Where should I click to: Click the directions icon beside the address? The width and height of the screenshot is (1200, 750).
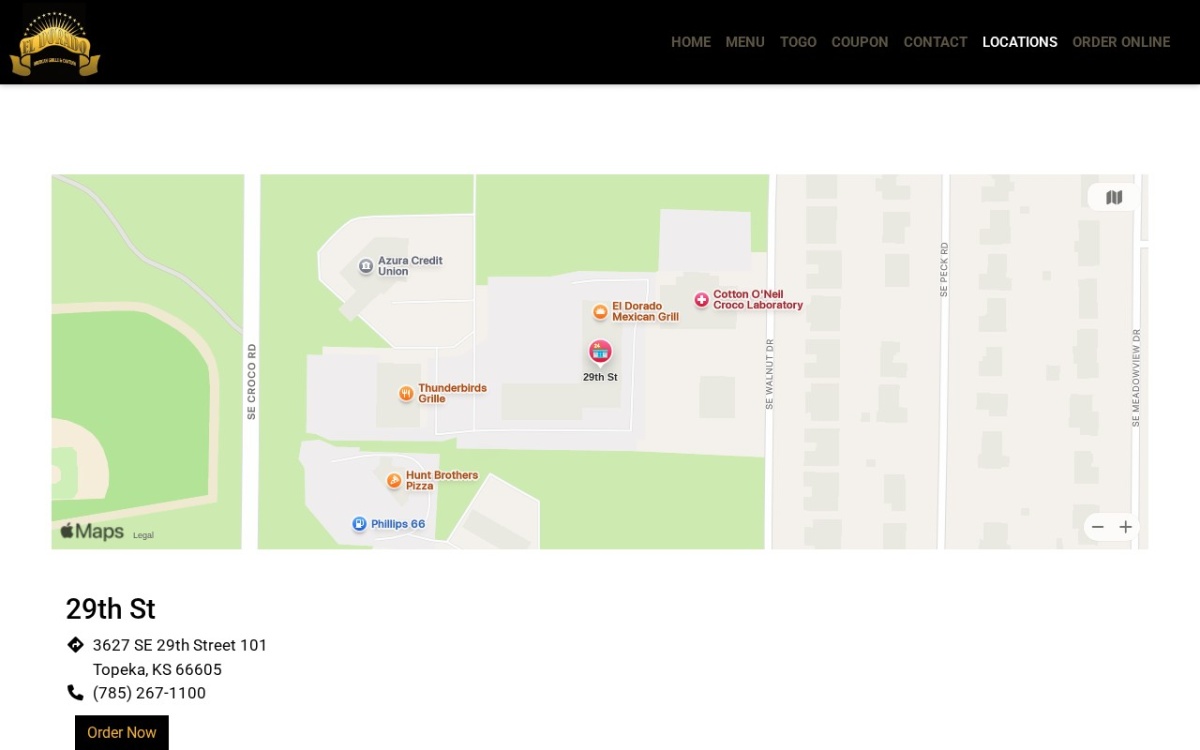tap(75, 645)
